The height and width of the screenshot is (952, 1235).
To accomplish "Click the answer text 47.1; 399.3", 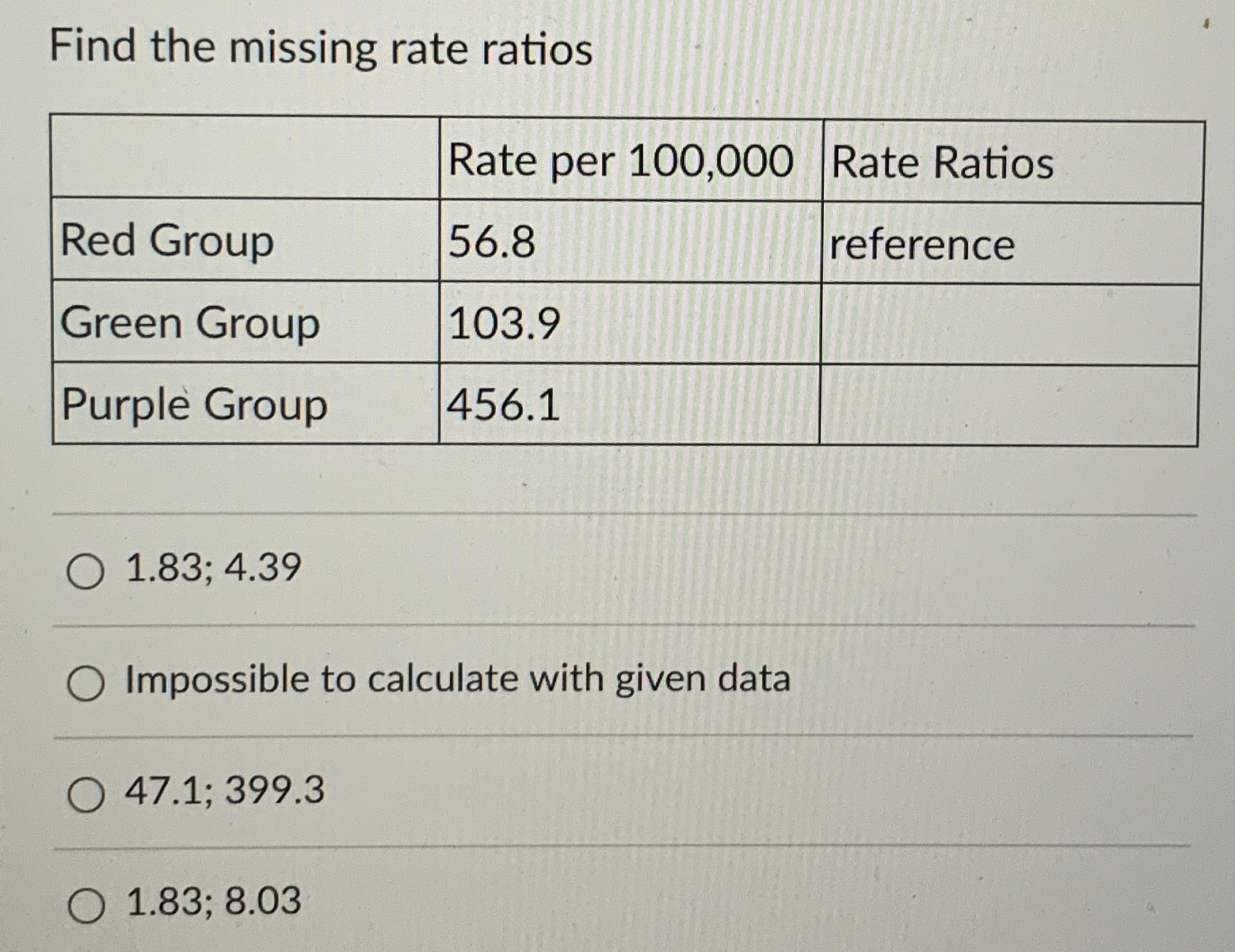I will [224, 792].
